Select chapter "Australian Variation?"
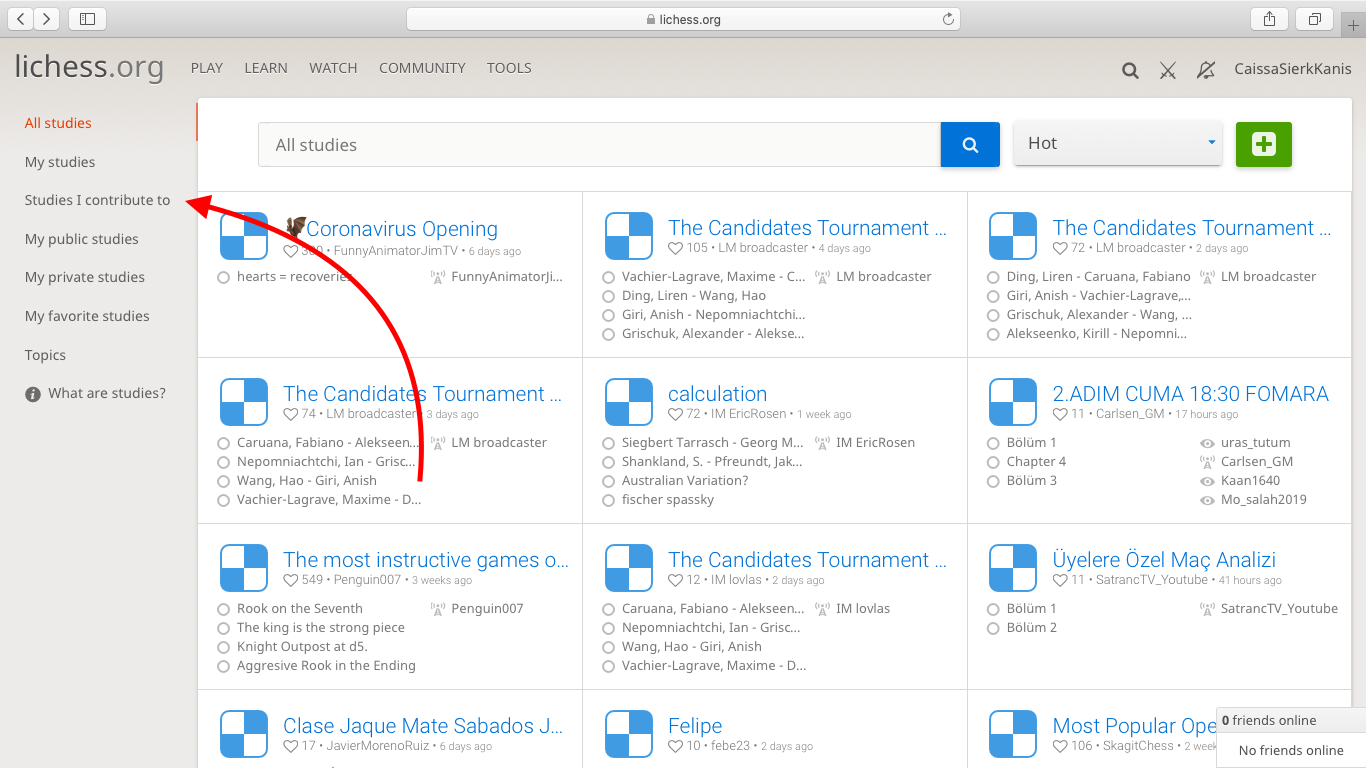The width and height of the screenshot is (1366, 768). 685,481
